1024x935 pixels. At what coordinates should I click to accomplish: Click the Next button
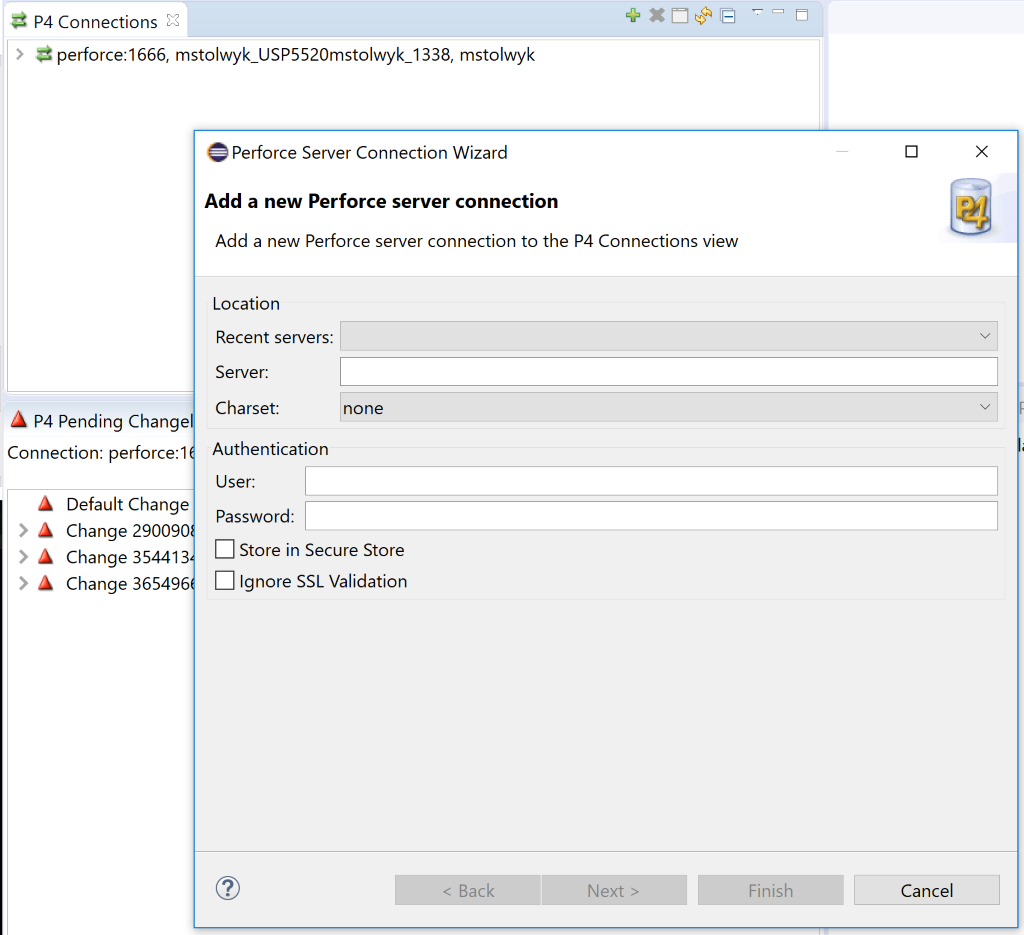pyautogui.click(x=614, y=891)
